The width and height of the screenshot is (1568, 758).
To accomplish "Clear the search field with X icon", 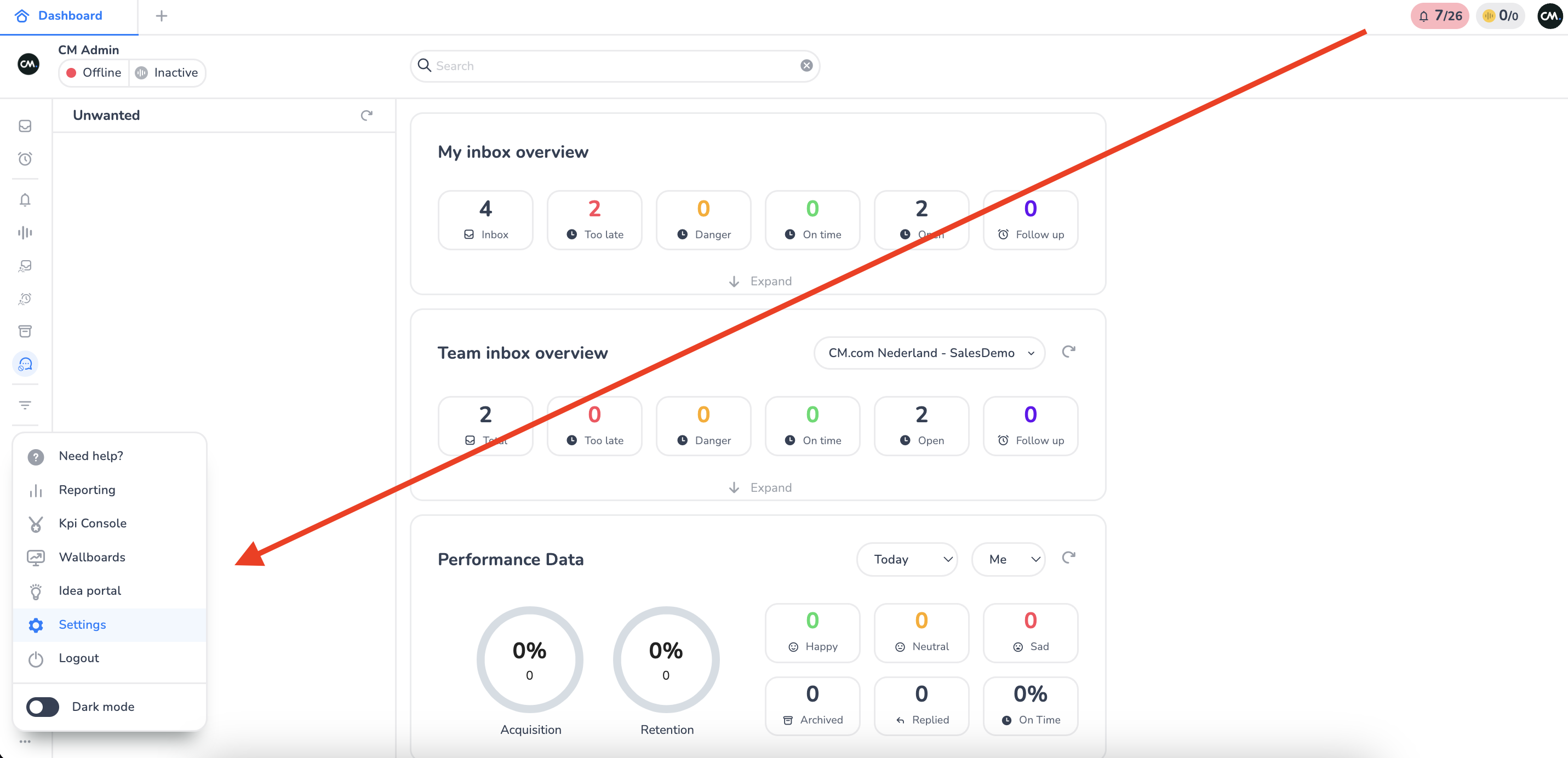I will (x=806, y=66).
